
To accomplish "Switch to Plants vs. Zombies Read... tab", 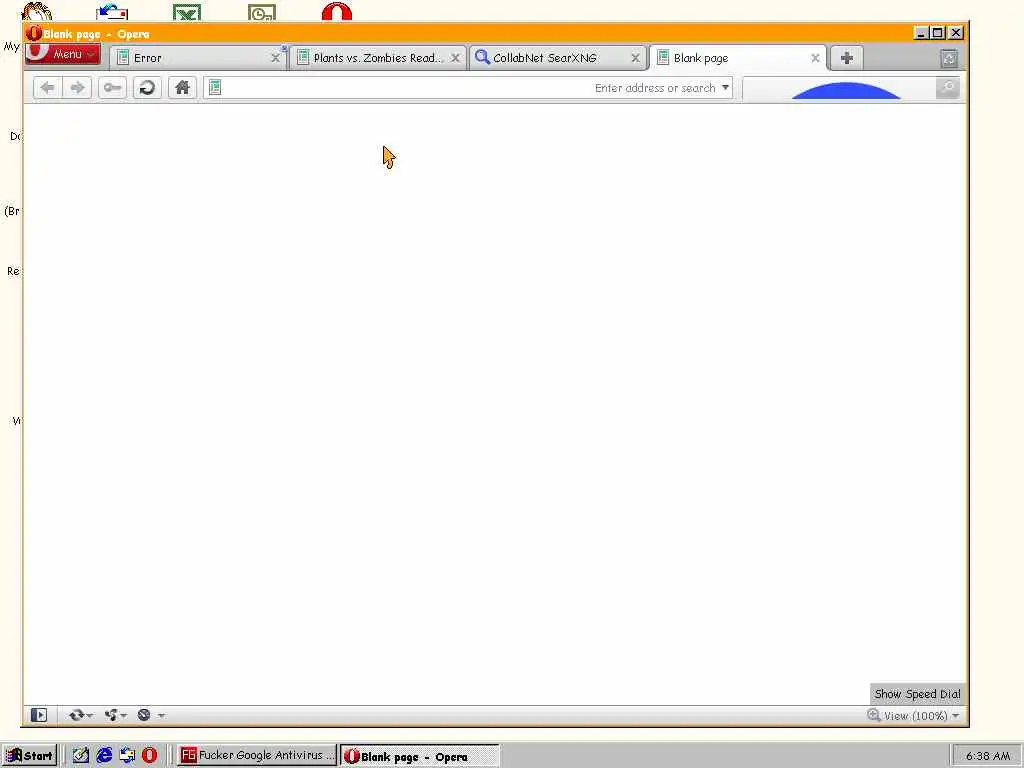I will click(x=379, y=57).
